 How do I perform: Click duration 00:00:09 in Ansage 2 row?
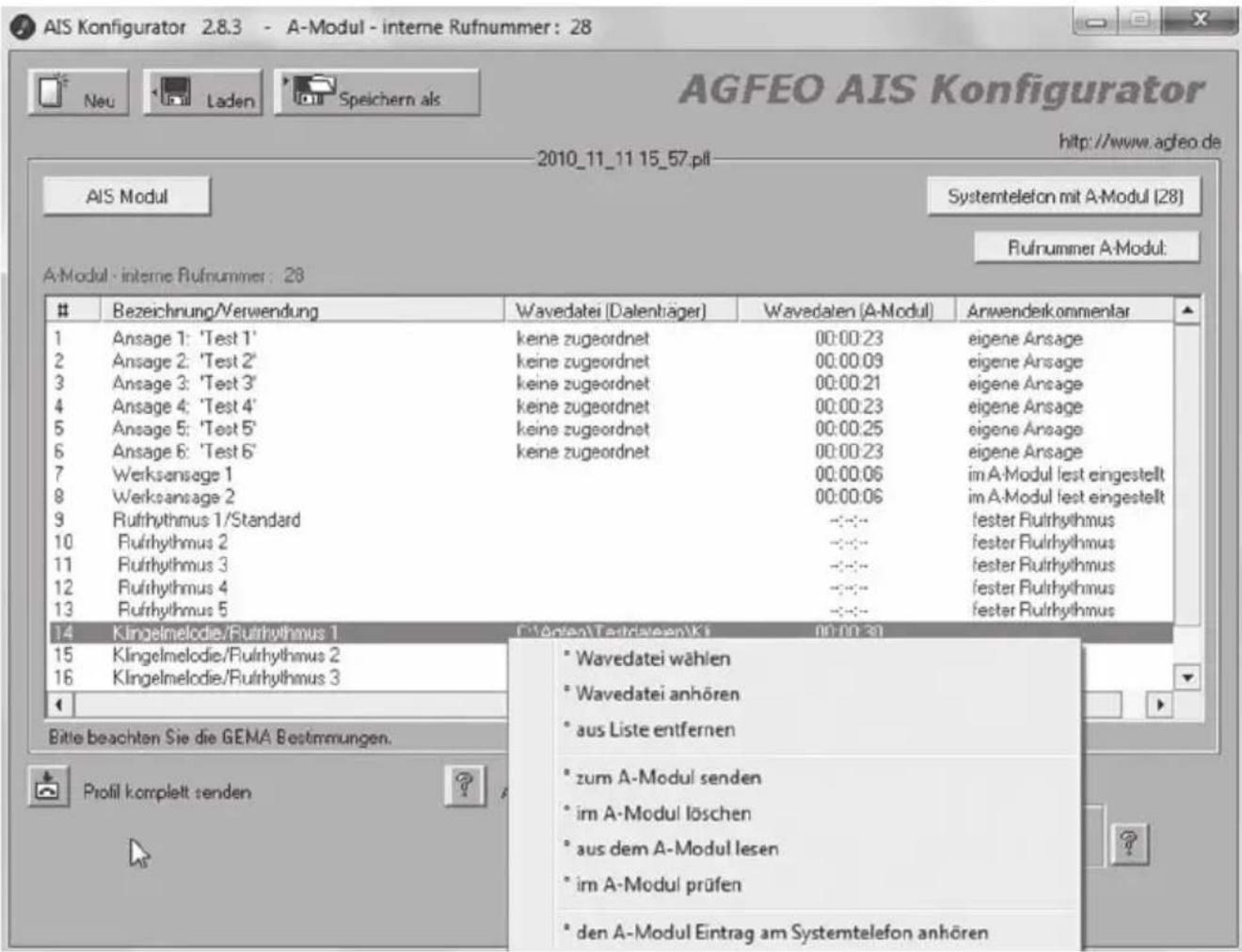click(x=849, y=361)
